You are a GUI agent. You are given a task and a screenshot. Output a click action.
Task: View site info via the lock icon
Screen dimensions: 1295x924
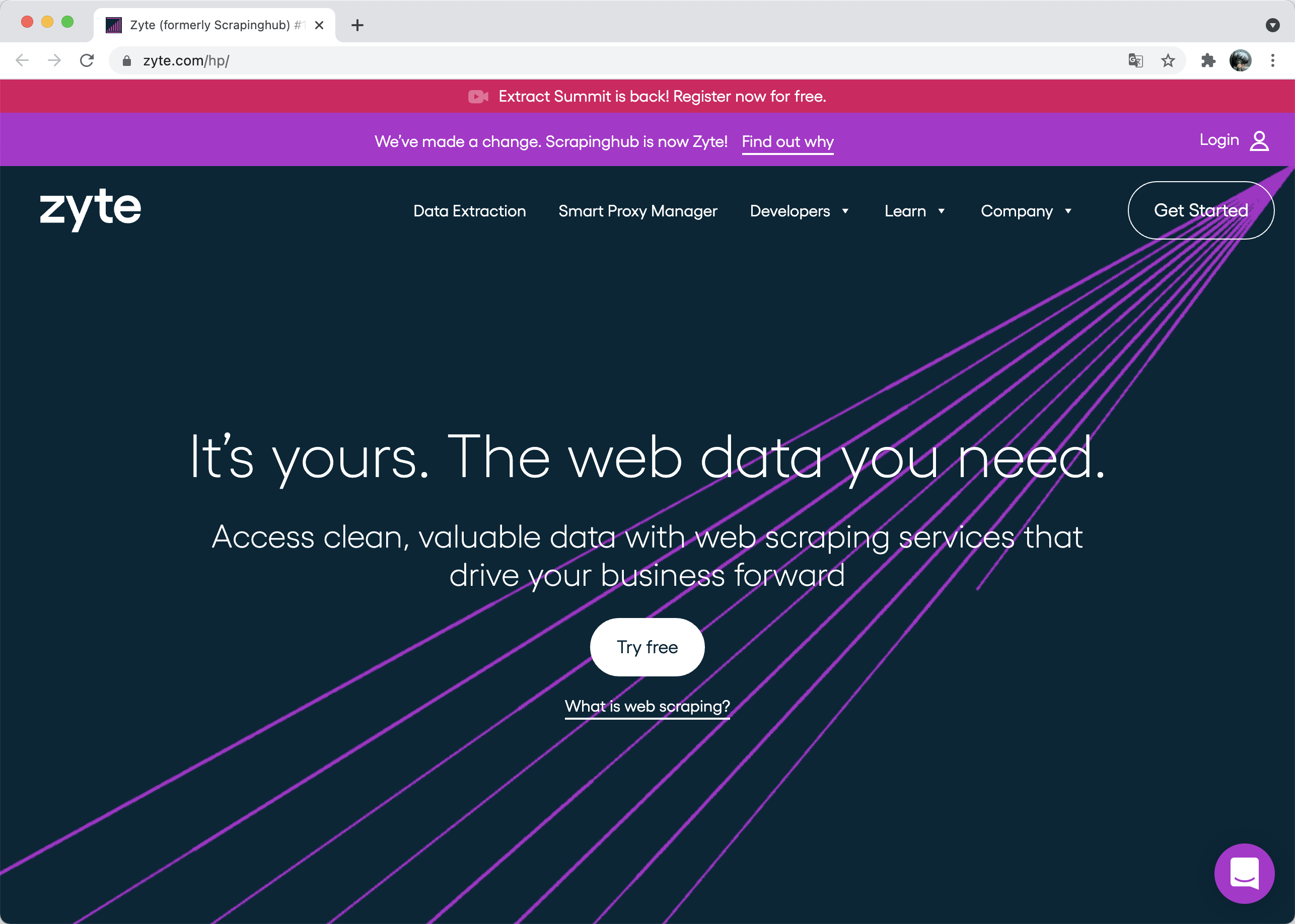pyautogui.click(x=127, y=61)
